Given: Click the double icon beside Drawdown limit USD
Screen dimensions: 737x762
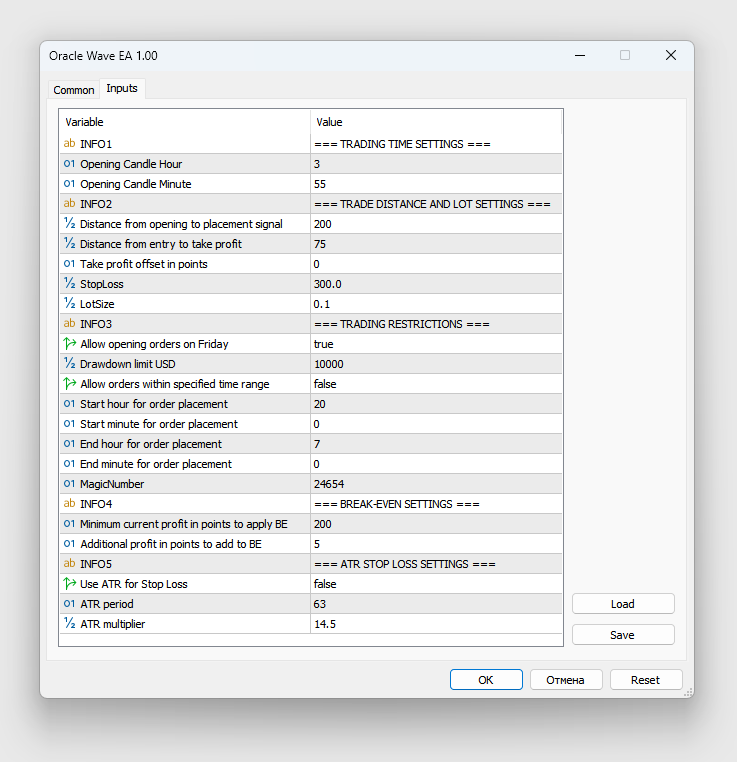Looking at the screenshot, I should coord(70,364).
